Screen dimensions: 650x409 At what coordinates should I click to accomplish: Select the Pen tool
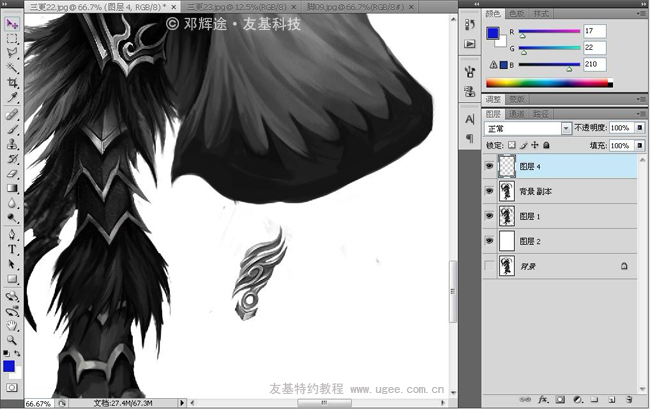[12, 234]
